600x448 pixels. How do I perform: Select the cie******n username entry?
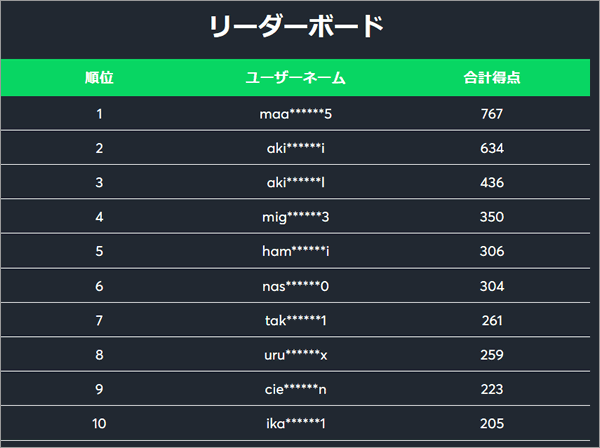click(x=295, y=389)
